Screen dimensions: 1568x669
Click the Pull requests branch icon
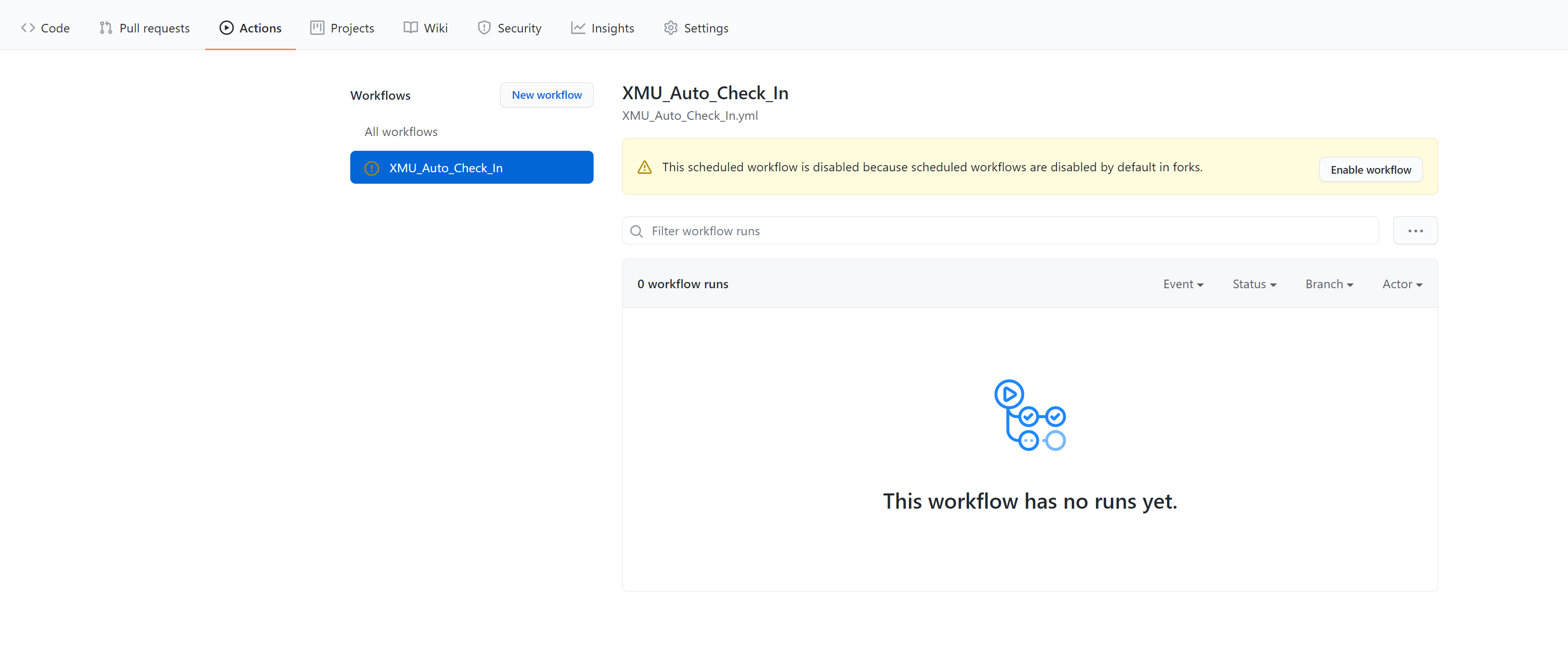(106, 28)
